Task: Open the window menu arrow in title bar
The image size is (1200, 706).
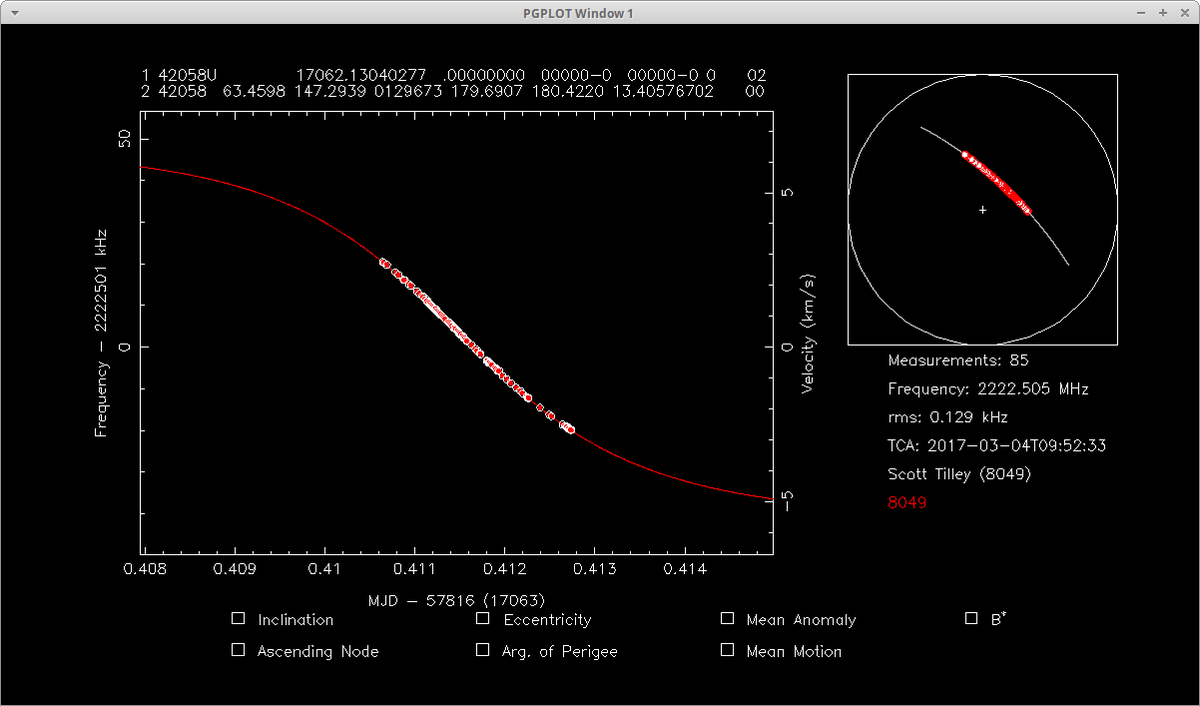Action: click(13, 13)
